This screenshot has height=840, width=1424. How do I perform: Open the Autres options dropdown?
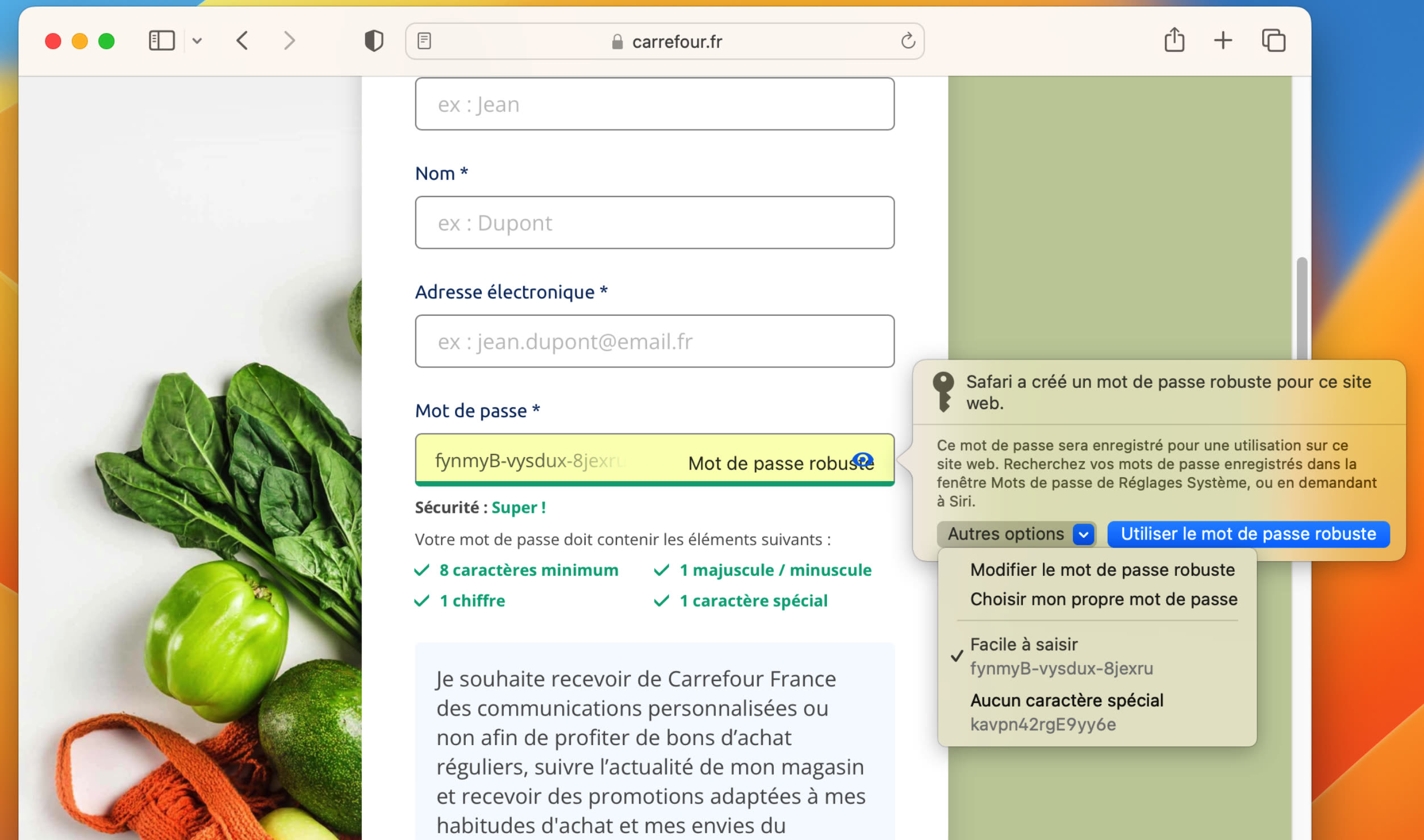click(1016, 534)
